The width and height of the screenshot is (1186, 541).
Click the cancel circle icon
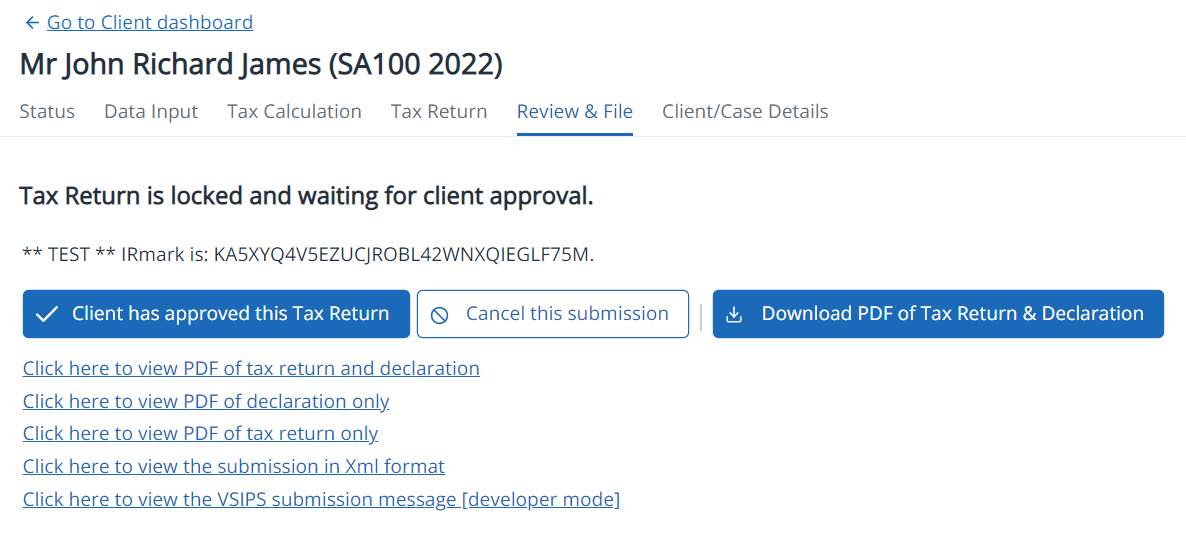point(439,315)
